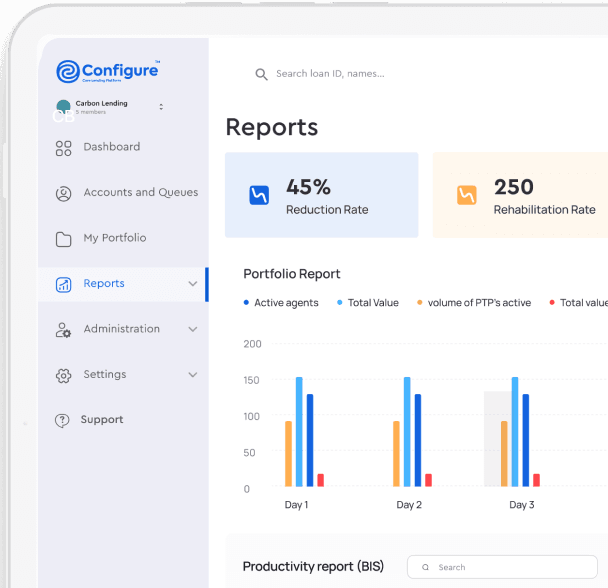The image size is (608, 588).
Task: Click Day 3 orange bar
Action: click(x=504, y=454)
